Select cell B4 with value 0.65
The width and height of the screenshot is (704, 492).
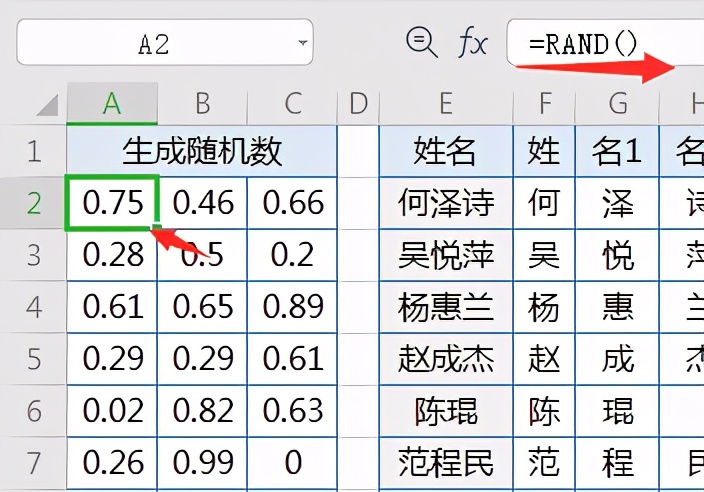202,307
